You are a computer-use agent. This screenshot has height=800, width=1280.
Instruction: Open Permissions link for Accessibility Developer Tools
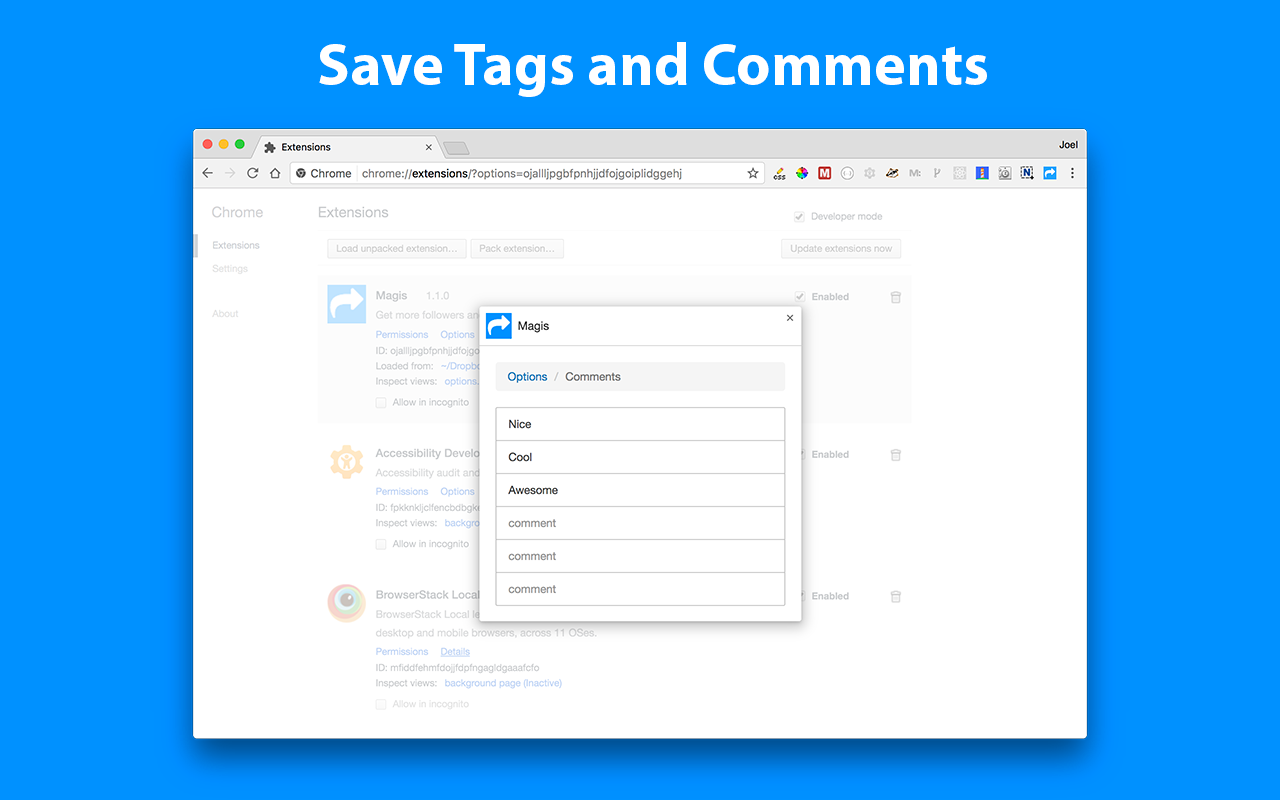point(402,492)
